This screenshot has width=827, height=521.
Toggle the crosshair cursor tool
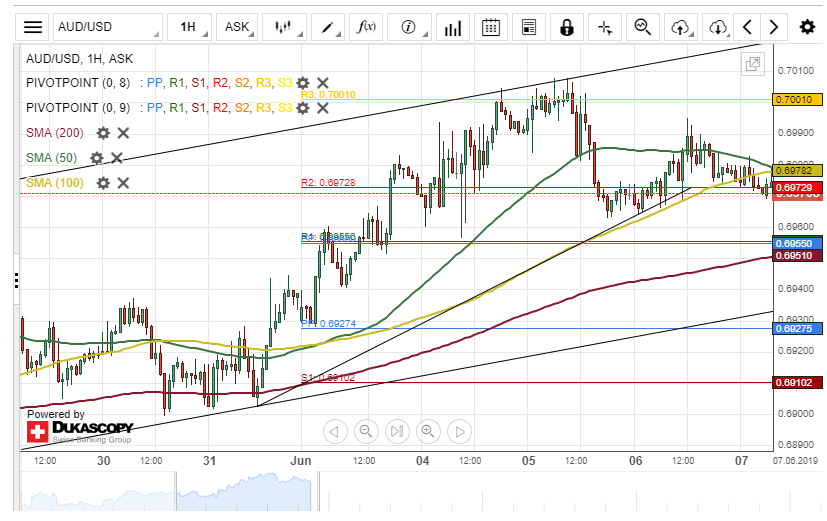tap(604, 27)
